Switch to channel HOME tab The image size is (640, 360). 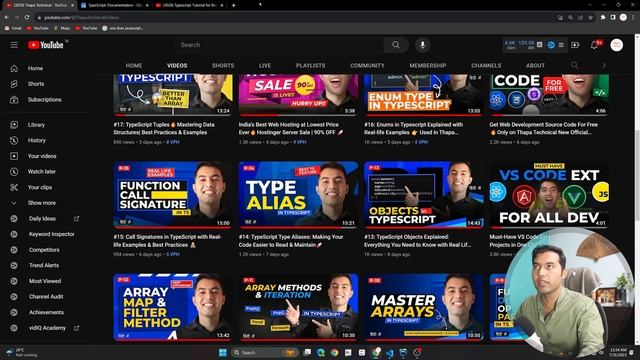pos(134,65)
